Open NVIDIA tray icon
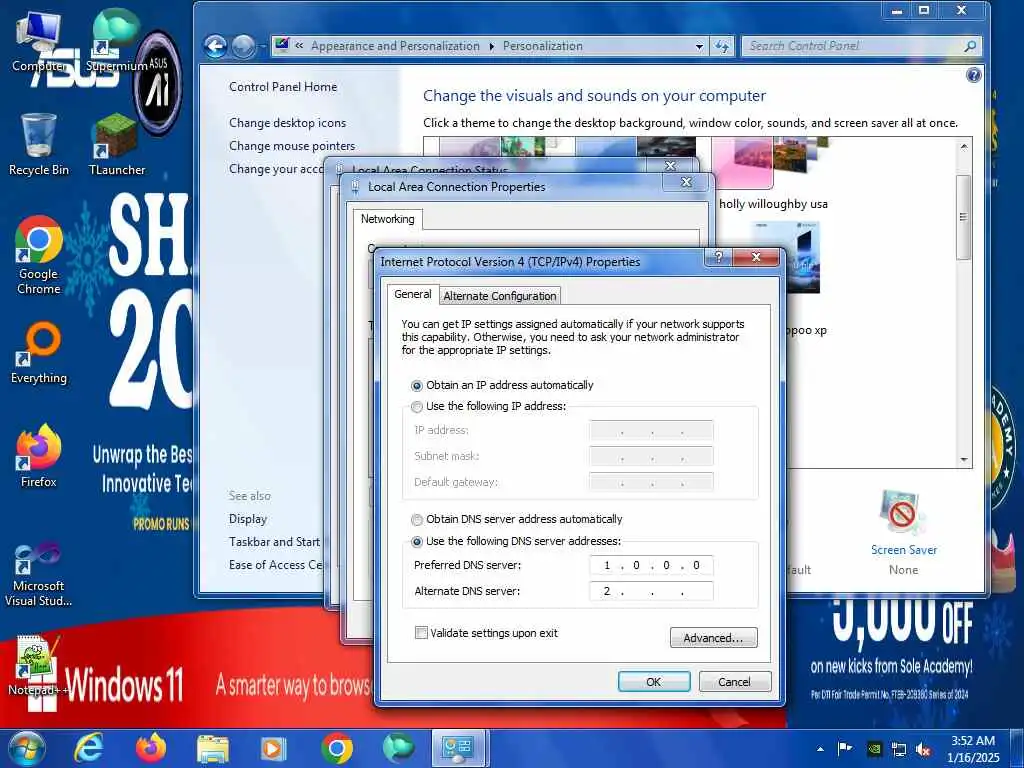Image resolution: width=1024 pixels, height=768 pixels. pos(874,749)
